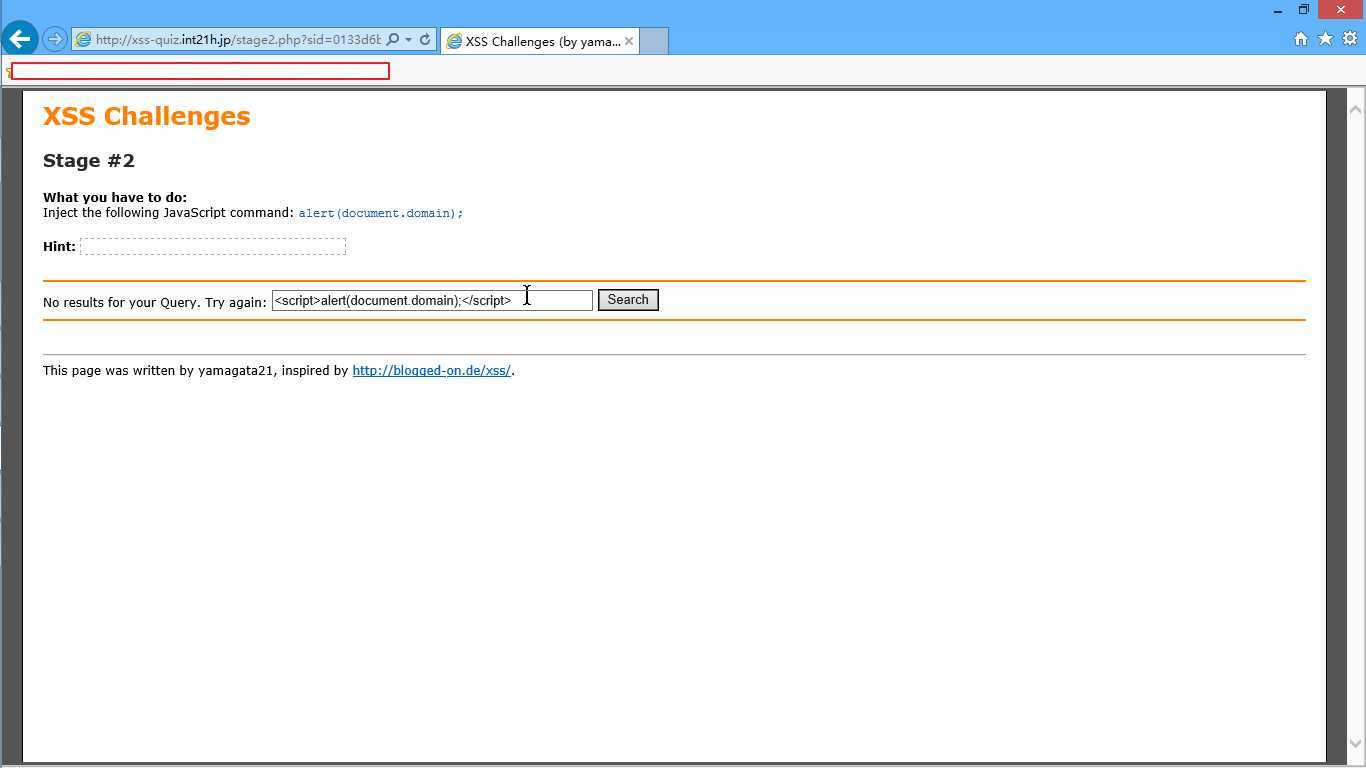The image size is (1366, 768).
Task: Click the 'What you have to do:' label
Action: coord(115,197)
